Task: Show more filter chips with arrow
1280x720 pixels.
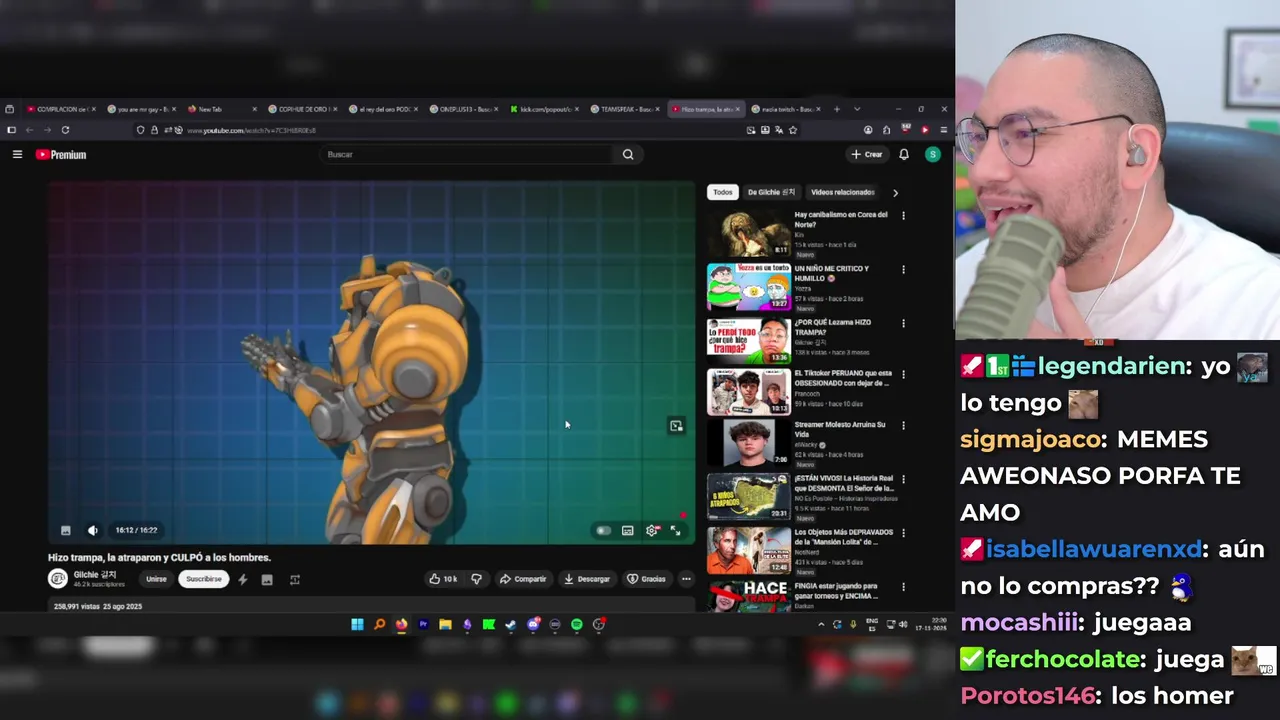Action: [x=895, y=192]
